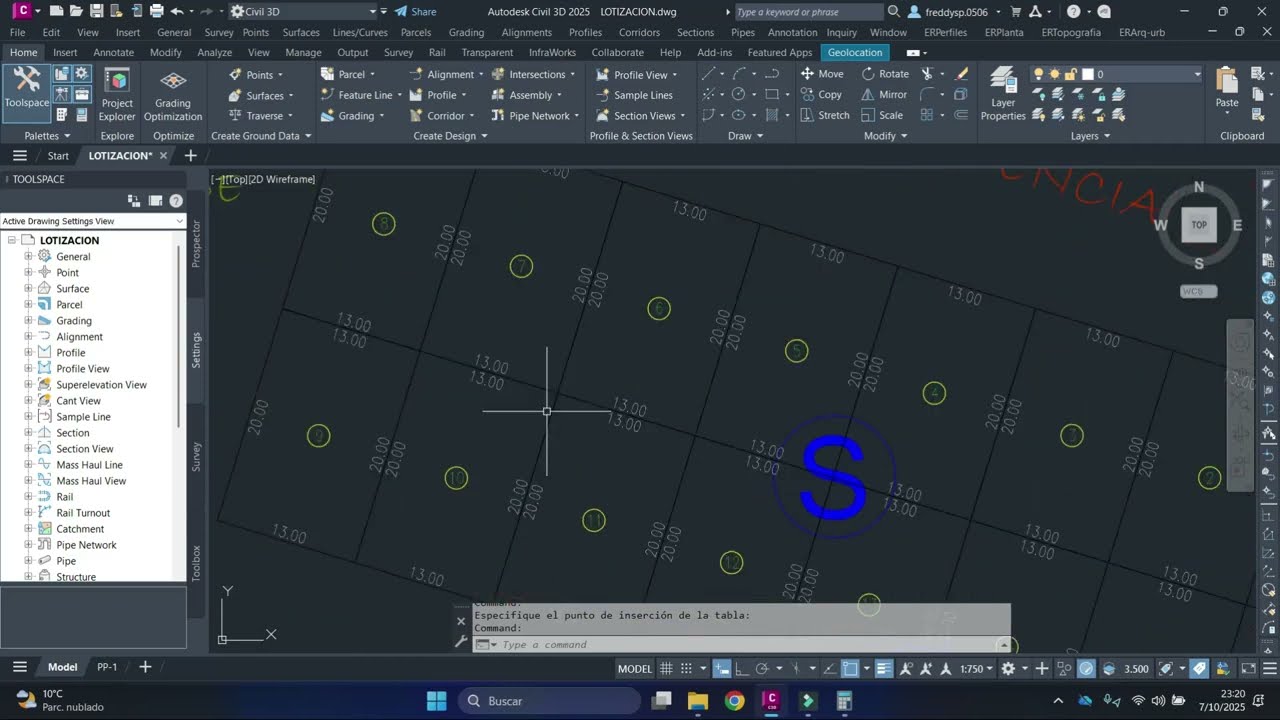Open status bar customization hamburger menu

point(1268,669)
